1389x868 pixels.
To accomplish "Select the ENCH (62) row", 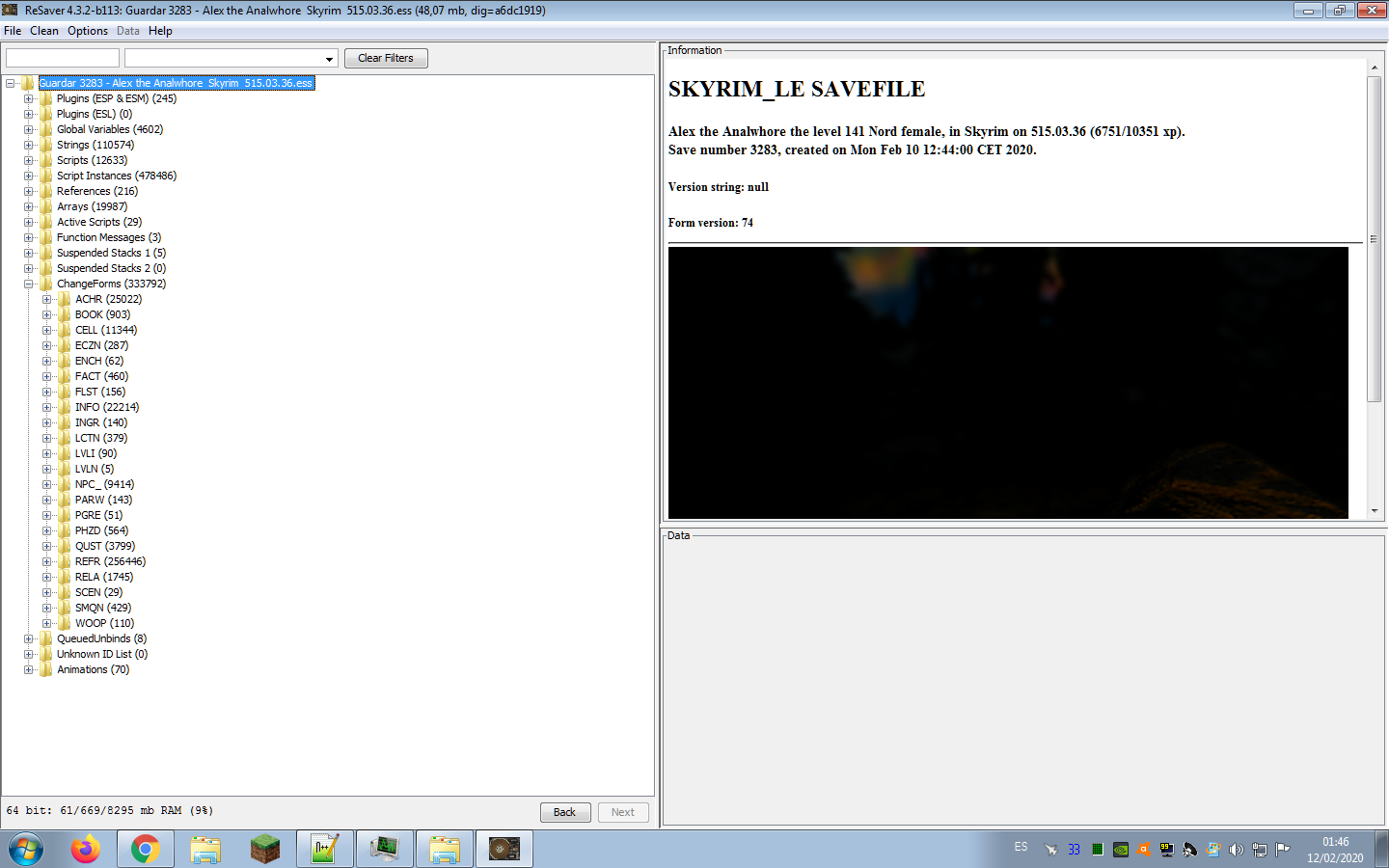I will pos(99,361).
